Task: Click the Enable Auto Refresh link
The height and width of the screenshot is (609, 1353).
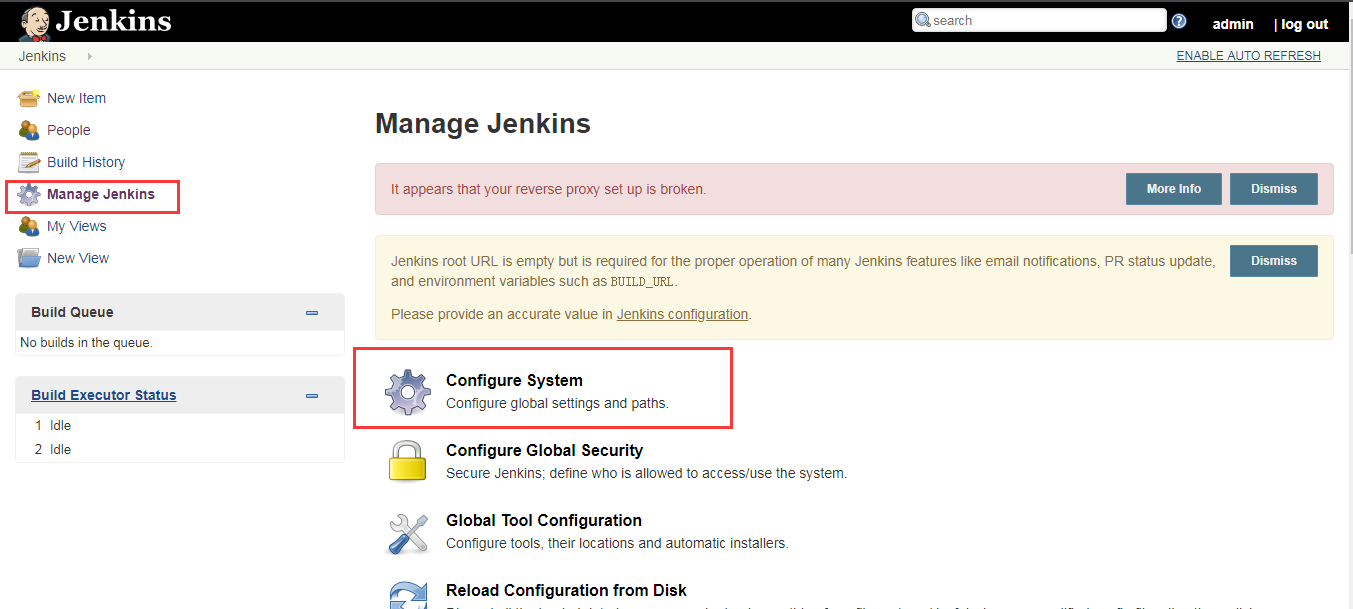Action: (1249, 56)
